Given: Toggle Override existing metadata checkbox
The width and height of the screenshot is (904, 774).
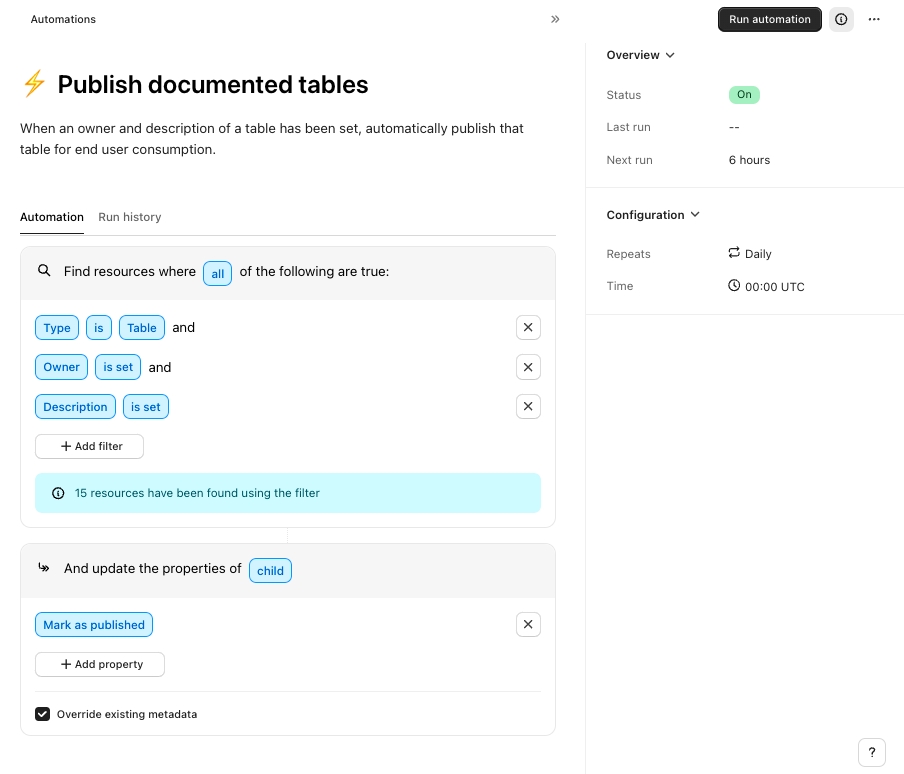Looking at the screenshot, I should (x=42, y=714).
